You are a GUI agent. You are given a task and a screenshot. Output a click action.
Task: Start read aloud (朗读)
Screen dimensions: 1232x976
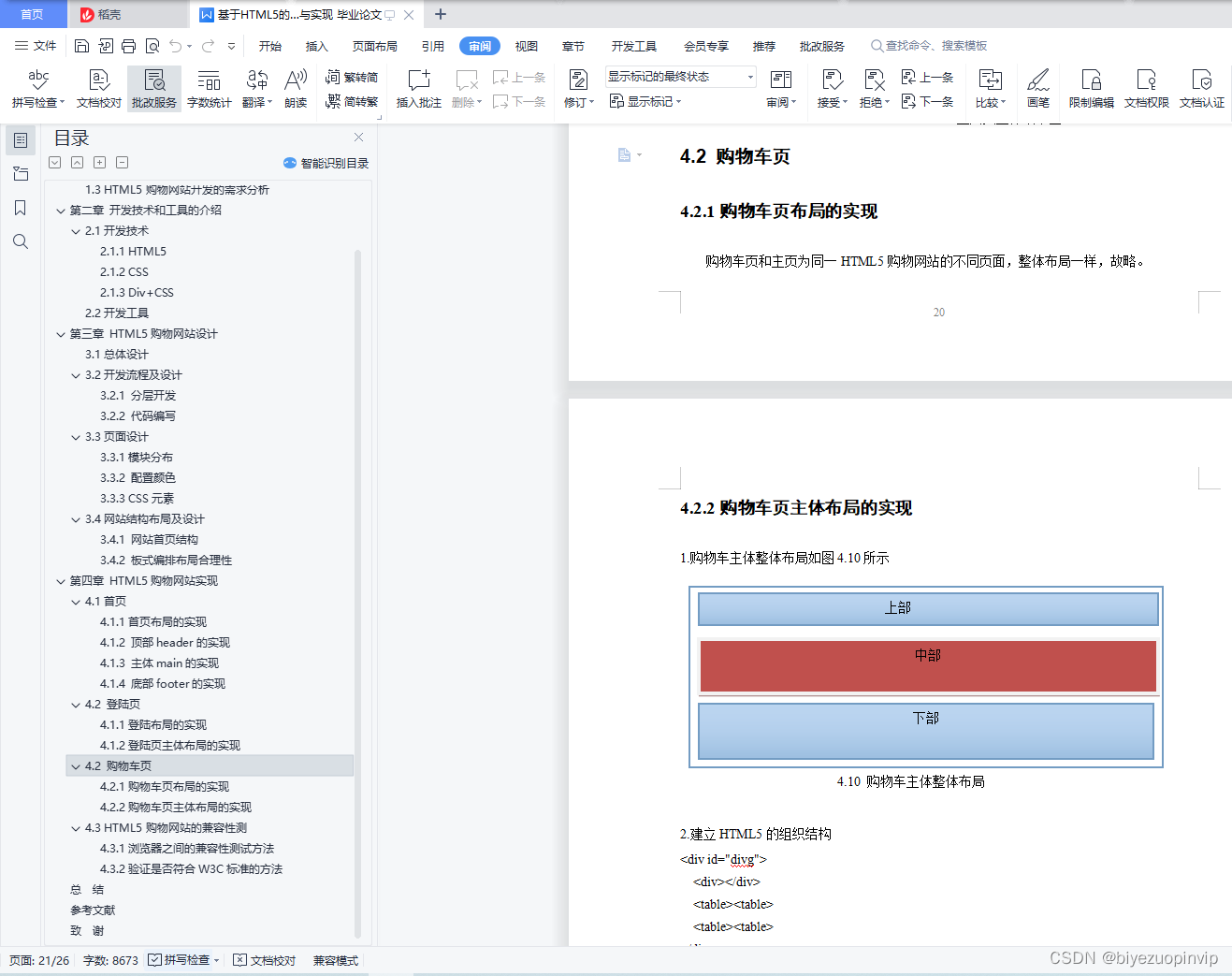(x=296, y=88)
